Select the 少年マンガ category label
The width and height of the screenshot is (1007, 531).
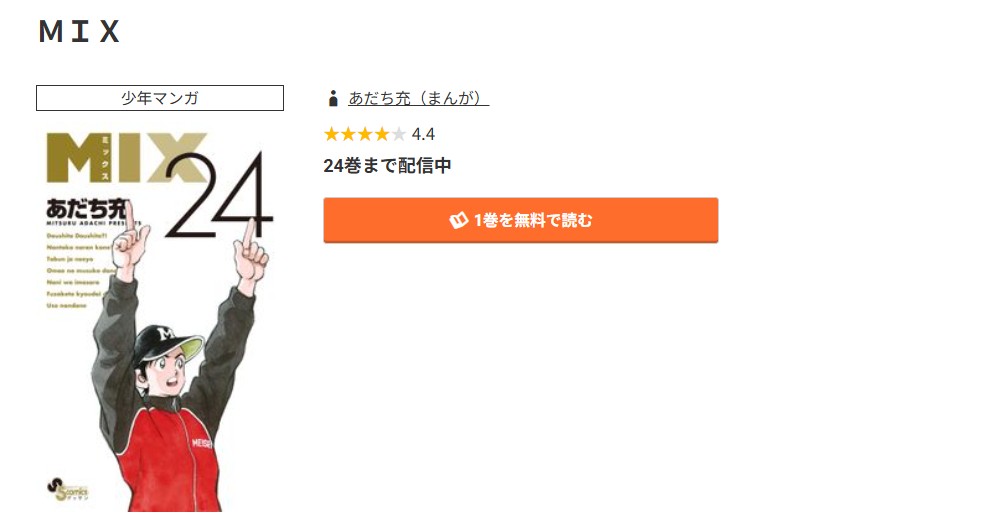pyautogui.click(x=160, y=98)
